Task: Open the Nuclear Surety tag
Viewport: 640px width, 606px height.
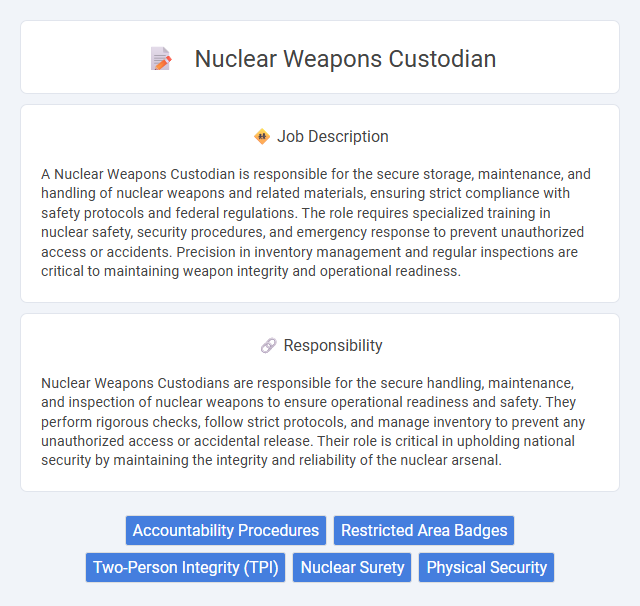Action: pyautogui.click(x=352, y=568)
